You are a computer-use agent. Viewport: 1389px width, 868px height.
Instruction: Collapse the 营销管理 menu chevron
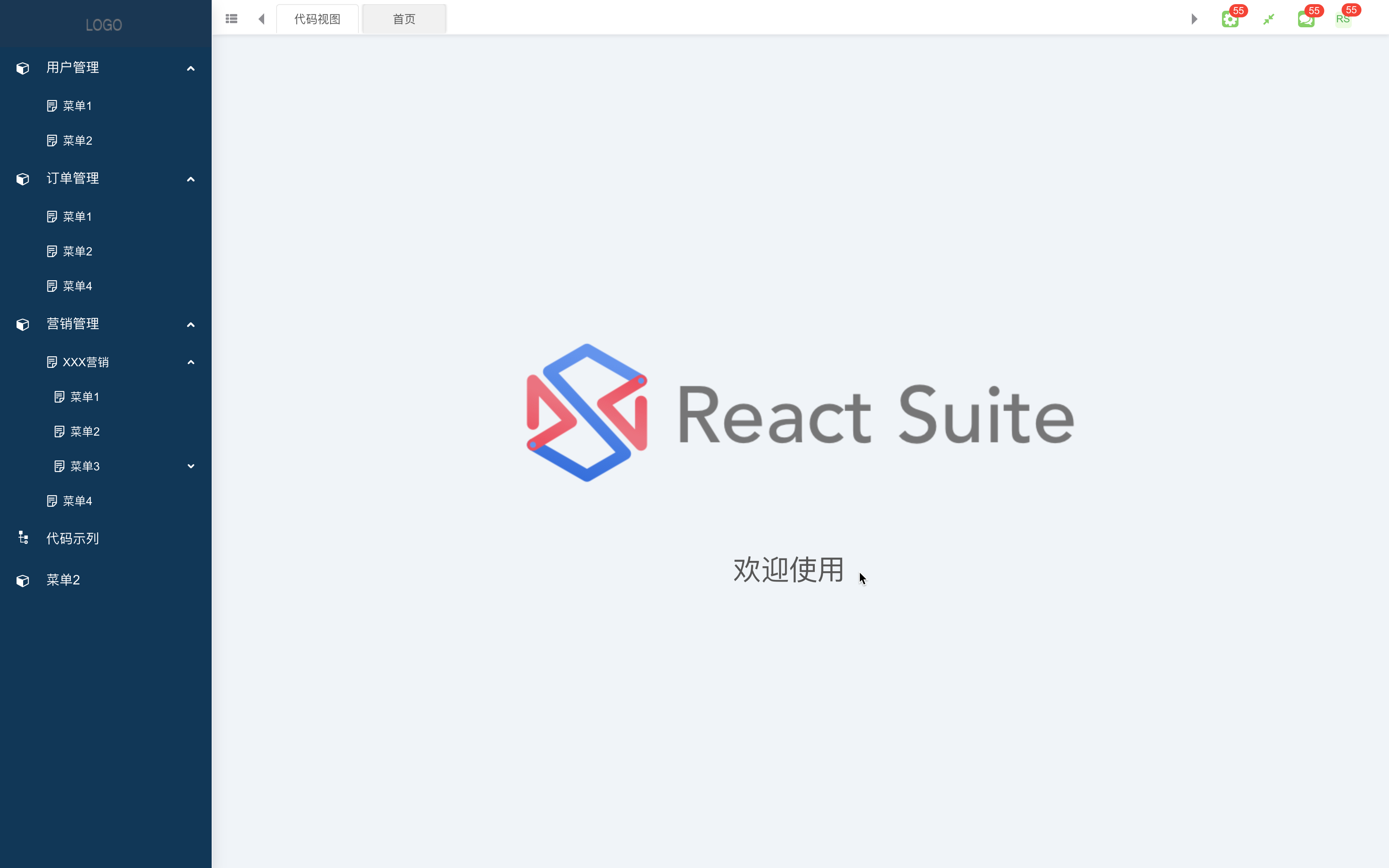tap(191, 324)
